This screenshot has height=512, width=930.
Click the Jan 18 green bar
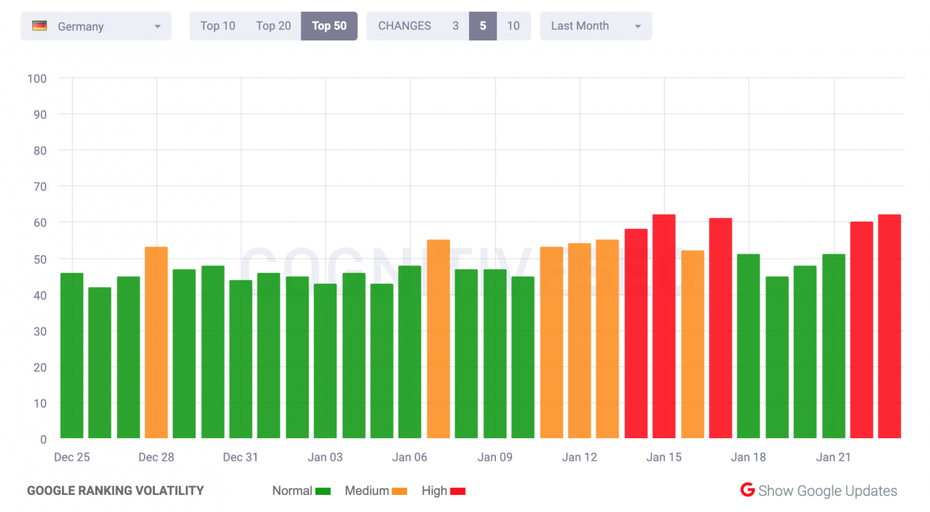coord(749,346)
